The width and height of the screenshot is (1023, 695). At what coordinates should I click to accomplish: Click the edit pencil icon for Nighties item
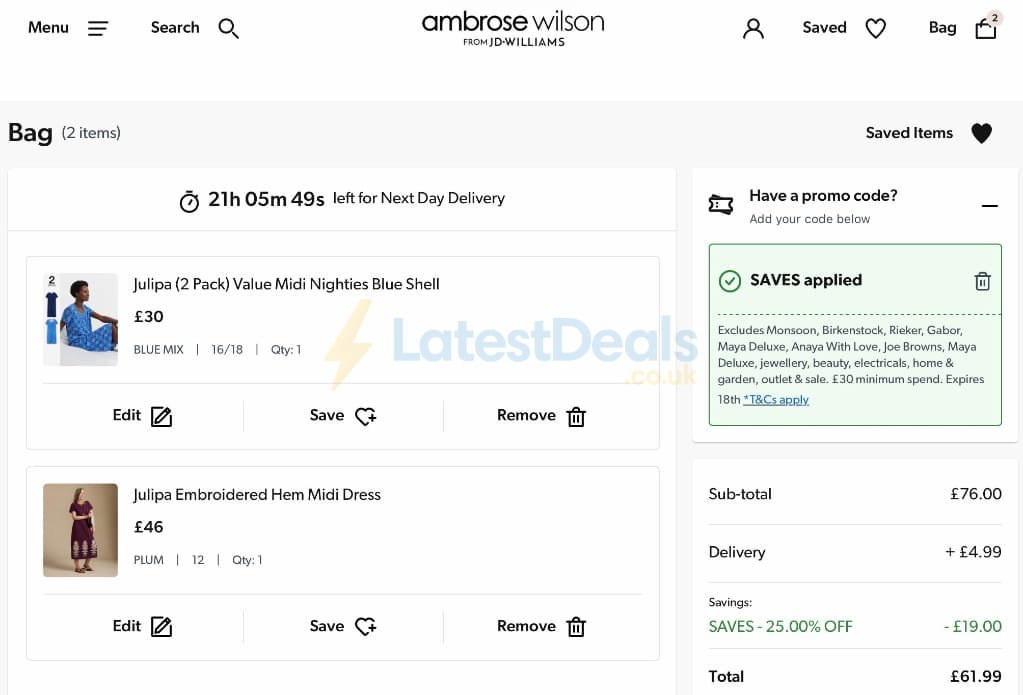tap(161, 416)
